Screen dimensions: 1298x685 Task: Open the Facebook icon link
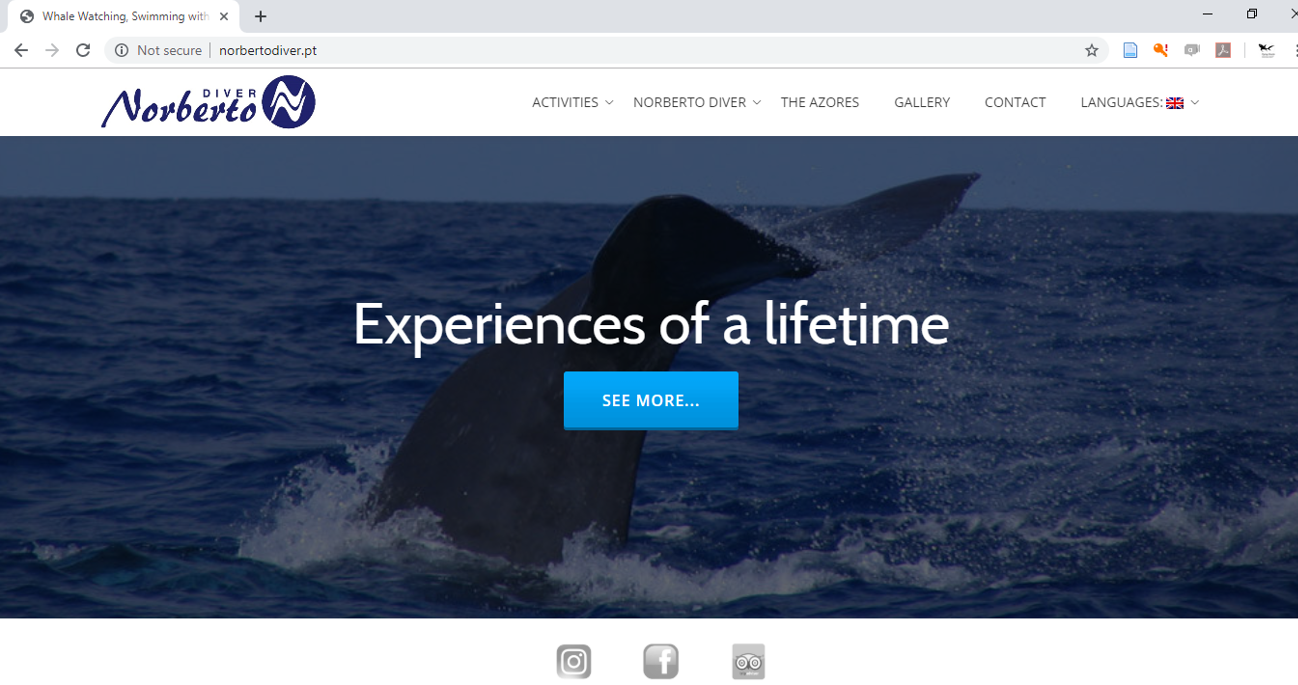click(x=661, y=661)
